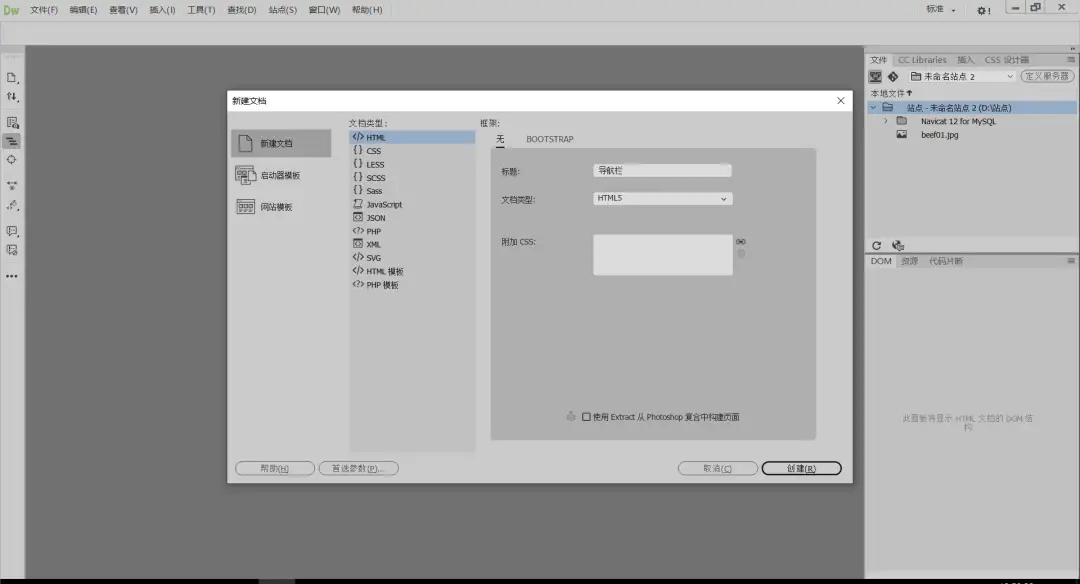
Task: Click the trash icon beside 附加 CSS
Action: (741, 254)
